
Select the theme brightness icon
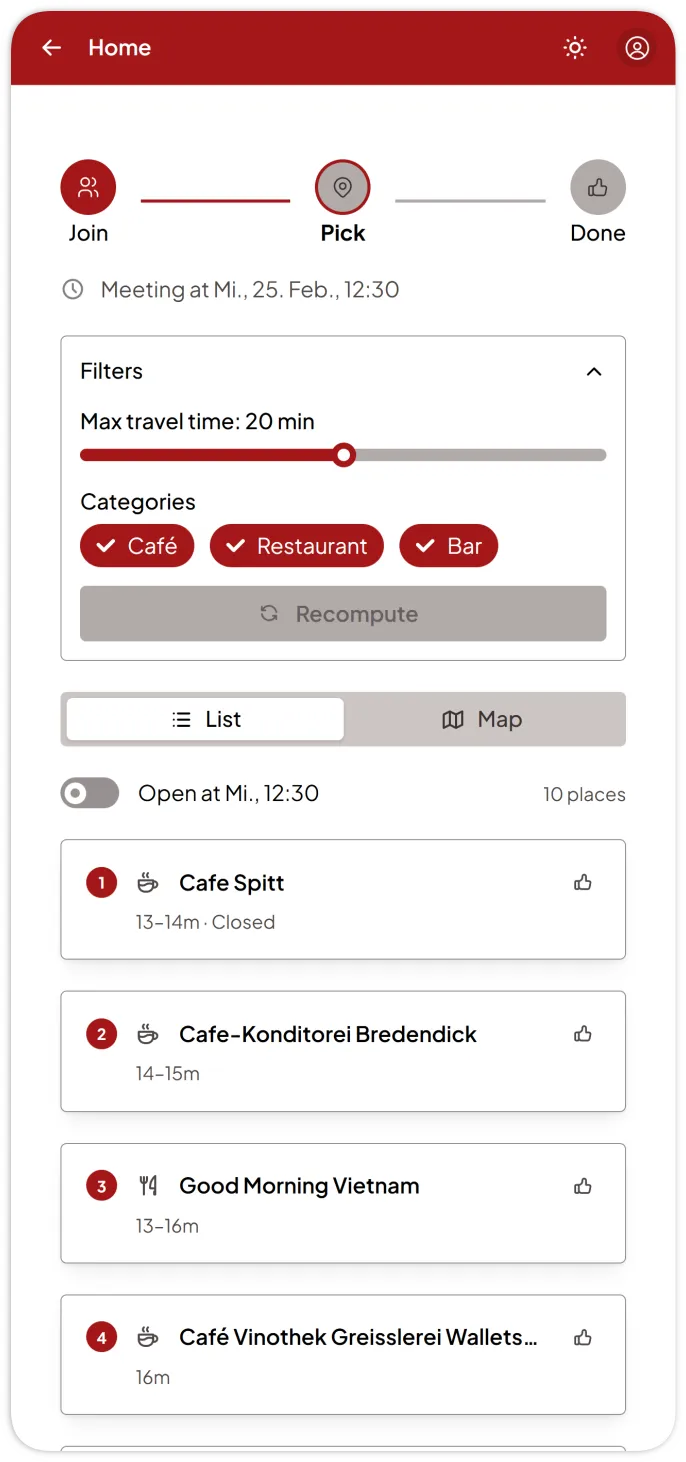(575, 47)
